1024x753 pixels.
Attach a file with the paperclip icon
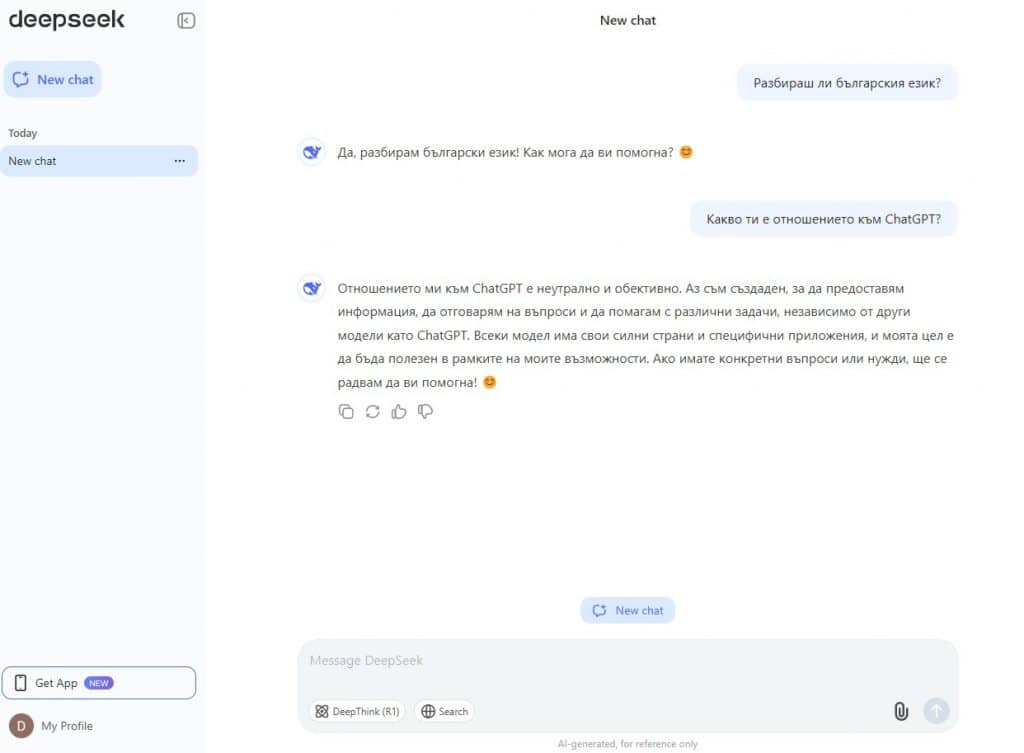901,711
